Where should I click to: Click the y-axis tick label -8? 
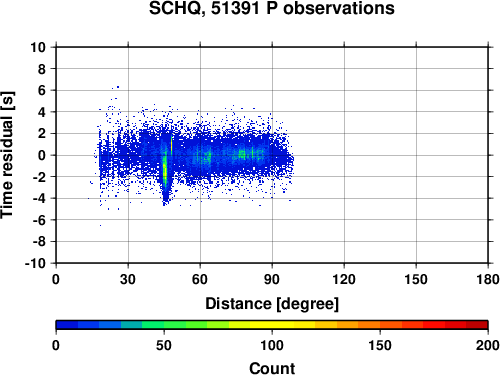tap(39, 241)
